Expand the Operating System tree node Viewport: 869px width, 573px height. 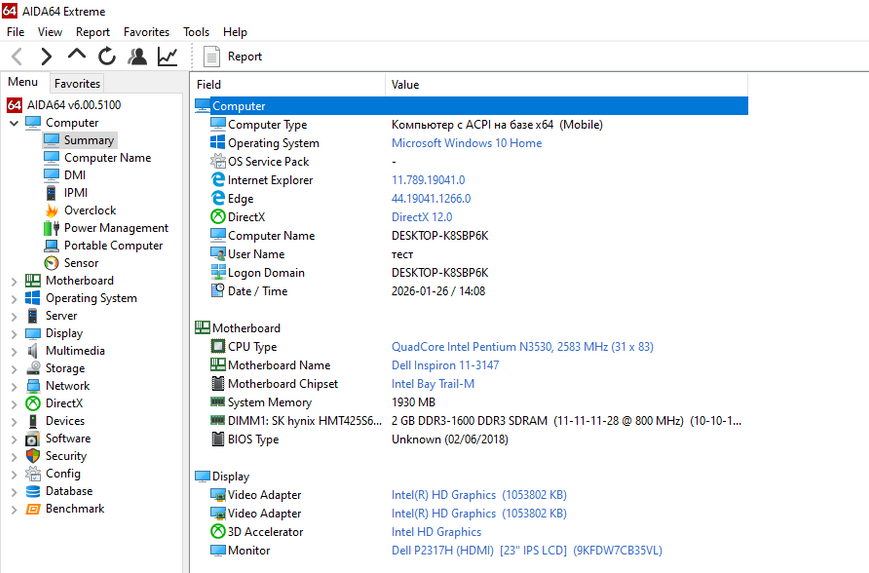click(x=14, y=299)
